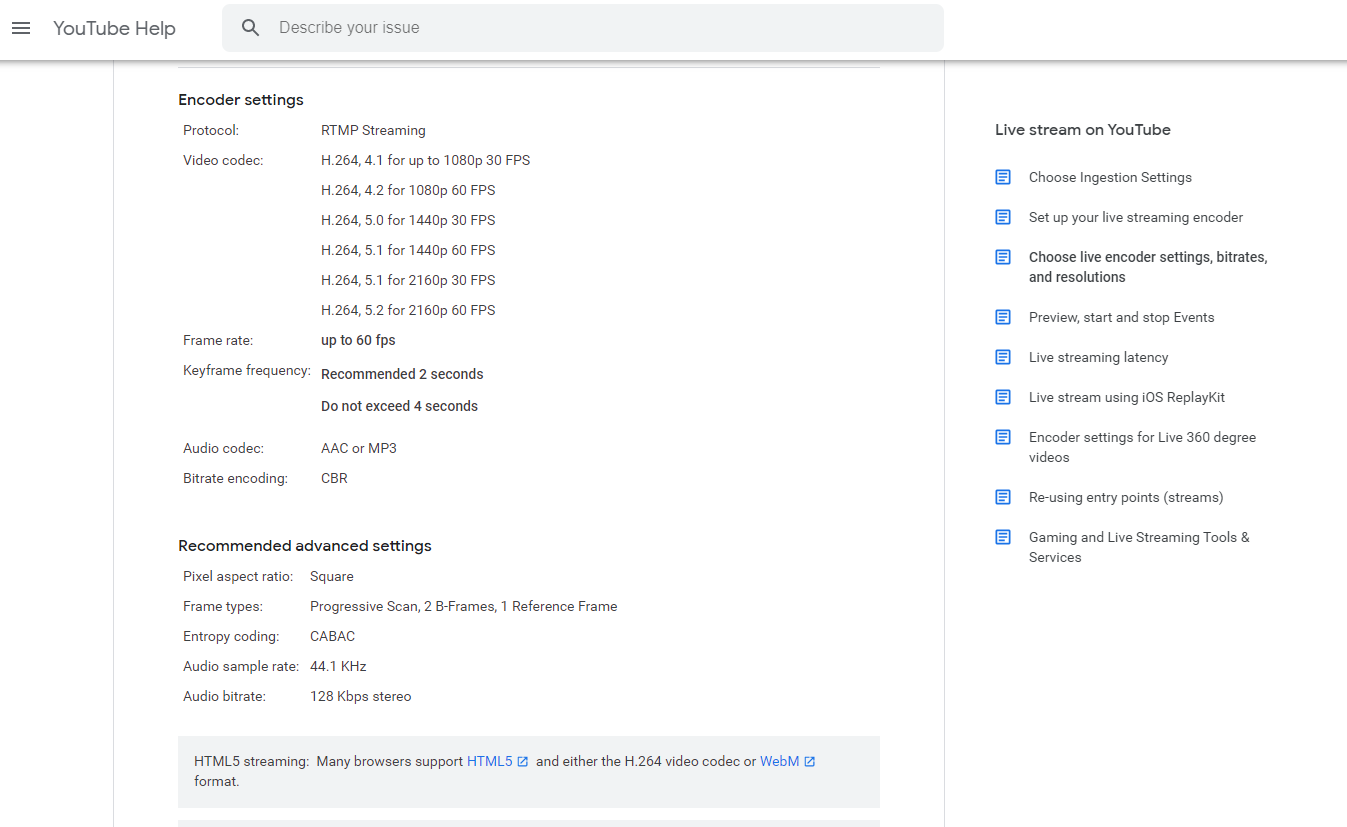Click article icon beside Choose Ingestion Settings
Viewport: 1347px width, 827px height.
pyautogui.click(x=1003, y=177)
